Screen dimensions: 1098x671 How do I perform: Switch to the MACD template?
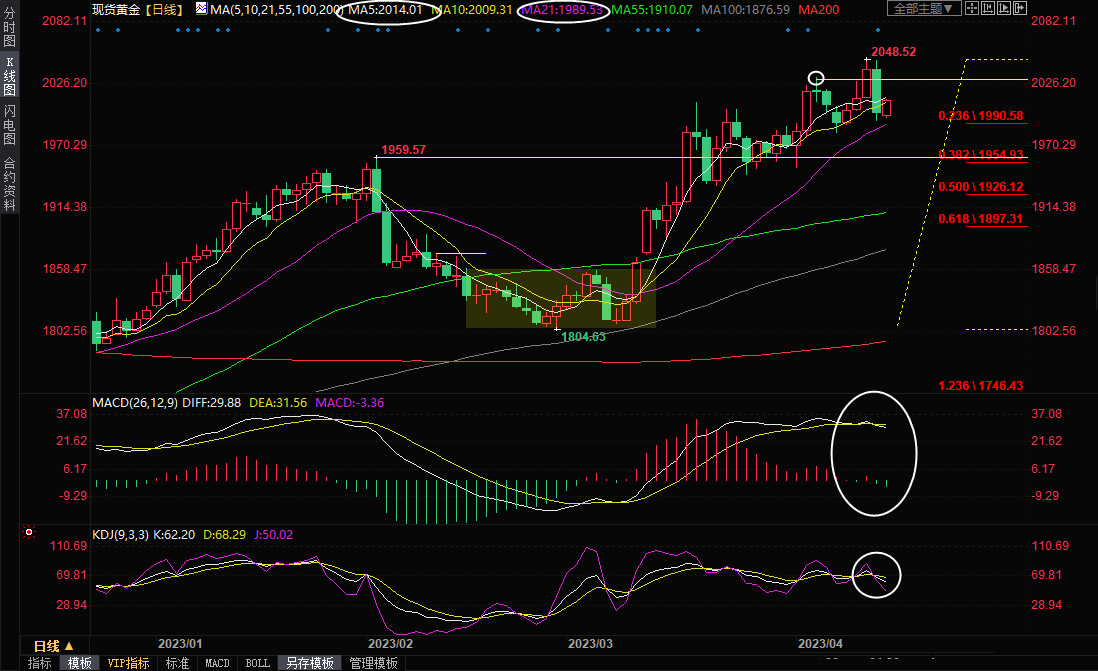click(217, 663)
